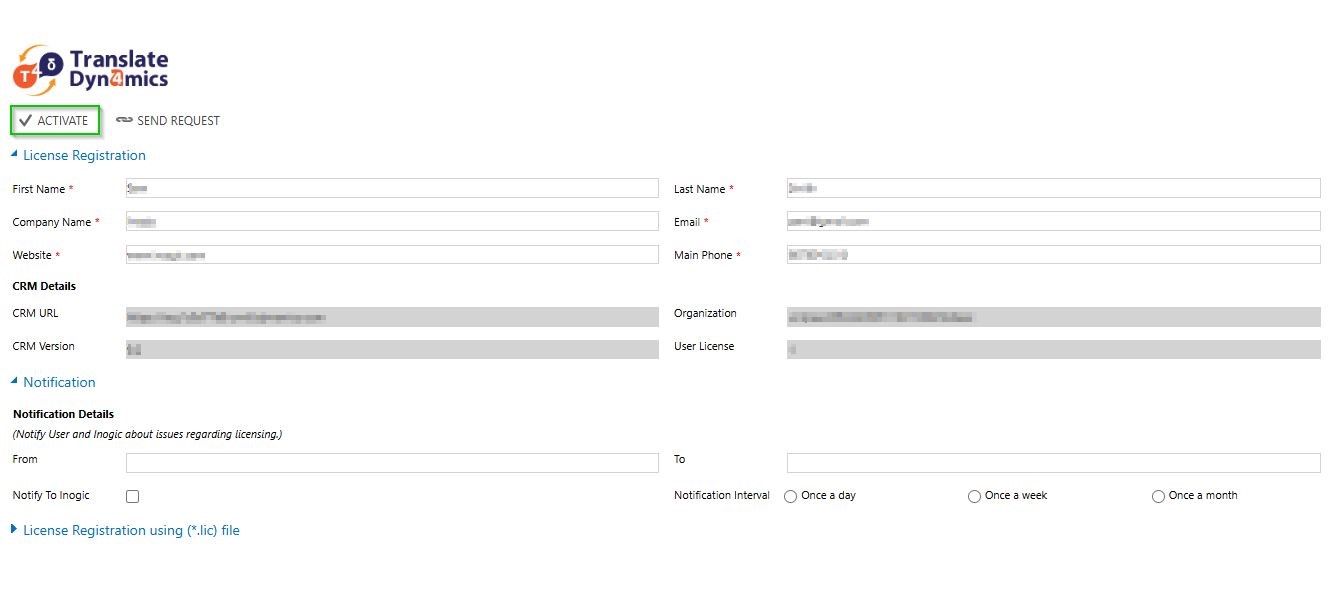Collapse the Notification section

tap(14, 382)
